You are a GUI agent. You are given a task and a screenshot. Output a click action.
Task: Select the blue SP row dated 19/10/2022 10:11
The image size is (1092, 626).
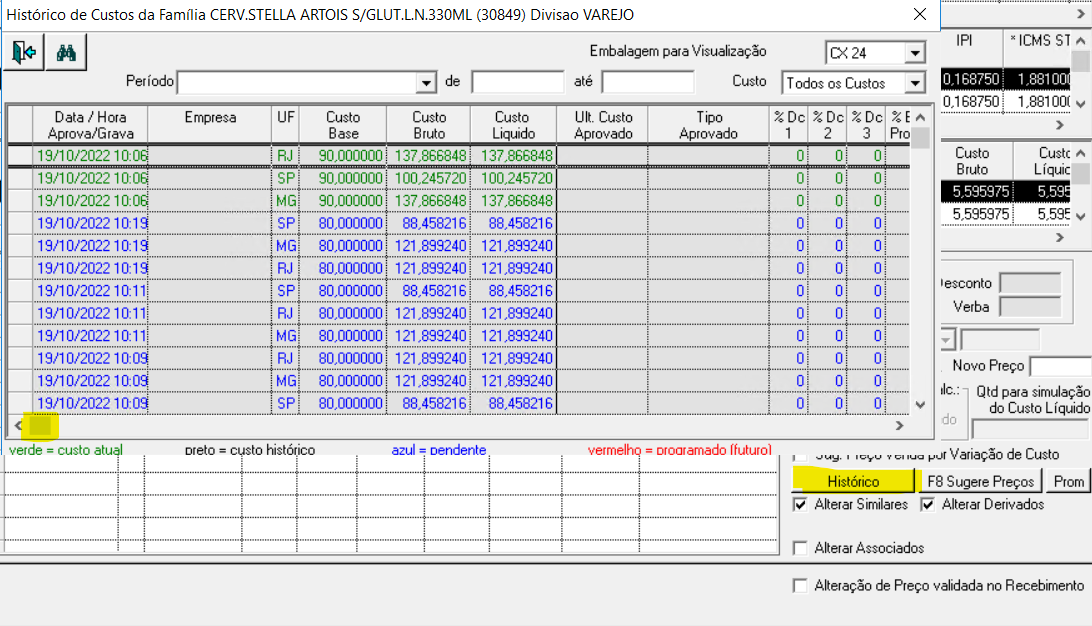click(459, 290)
